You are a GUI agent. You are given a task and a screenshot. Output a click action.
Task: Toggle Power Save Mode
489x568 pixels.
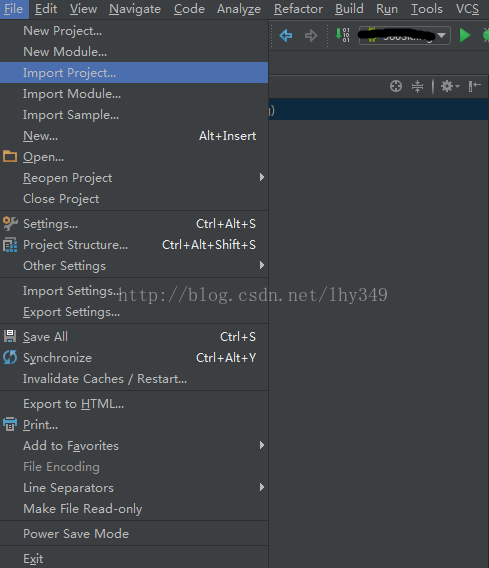[134, 534]
